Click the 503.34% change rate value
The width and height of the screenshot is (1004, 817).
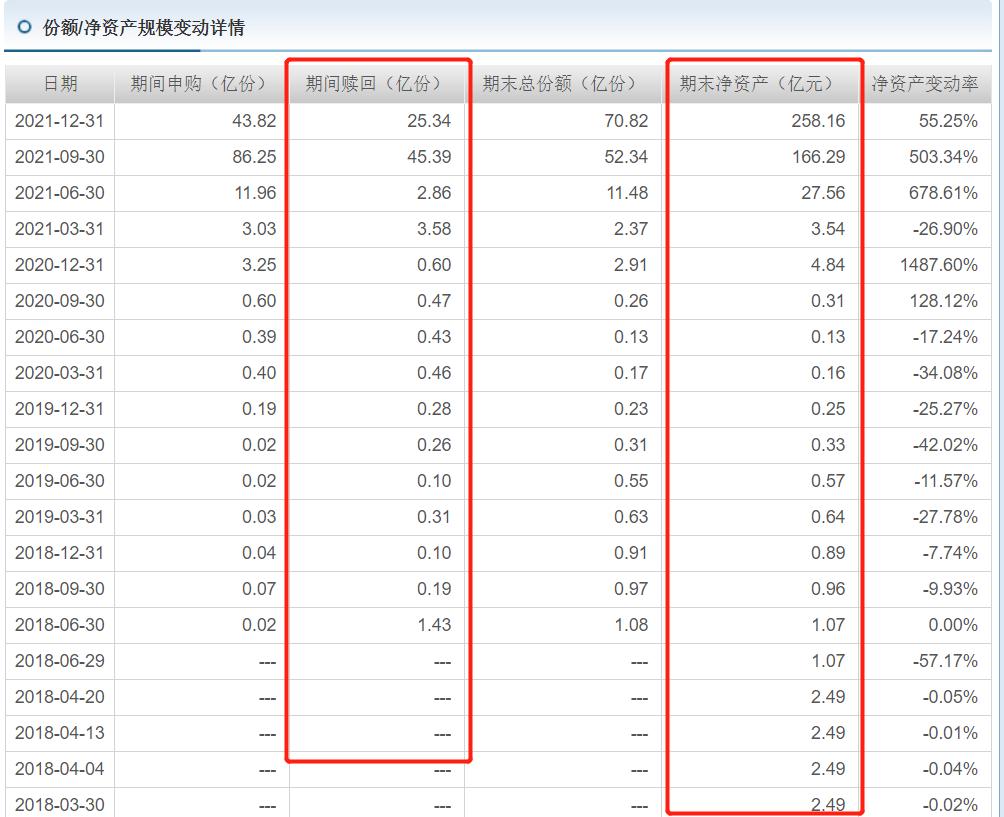[944, 156]
